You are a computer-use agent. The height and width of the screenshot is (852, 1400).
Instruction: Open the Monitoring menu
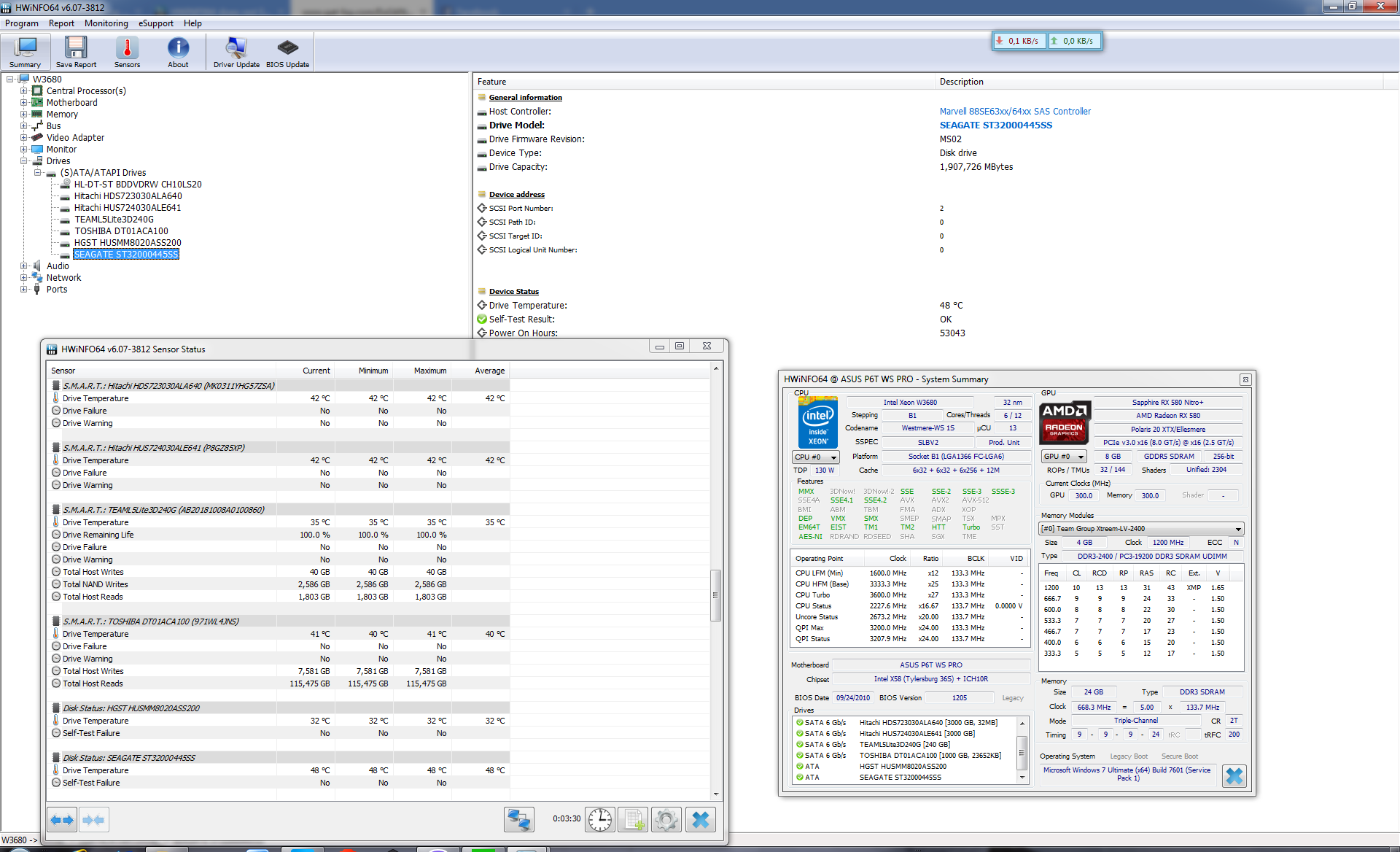click(106, 23)
